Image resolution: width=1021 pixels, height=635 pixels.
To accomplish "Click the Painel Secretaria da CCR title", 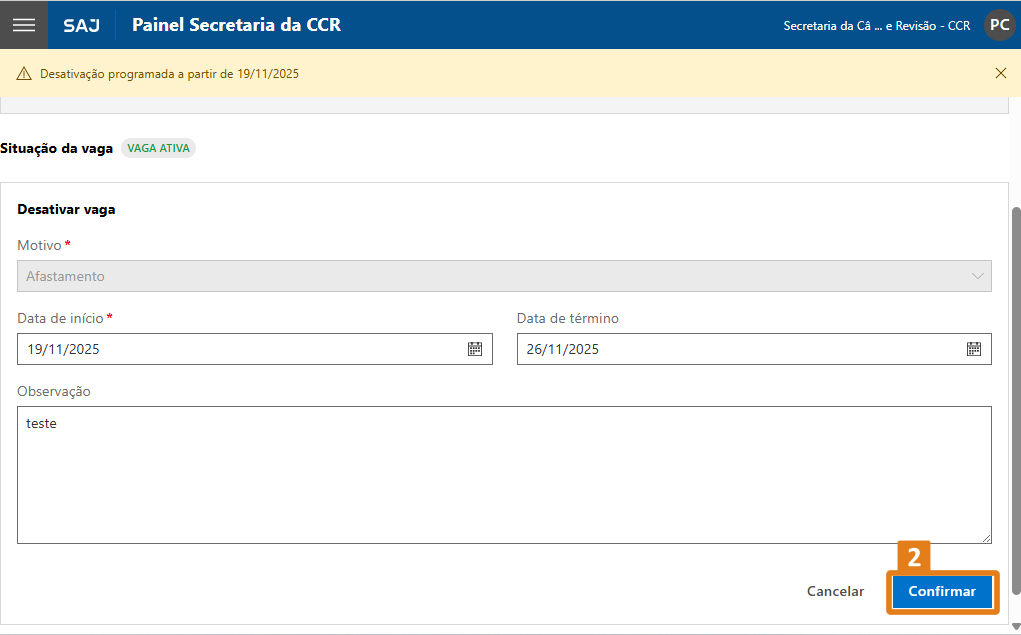I will [x=236, y=25].
